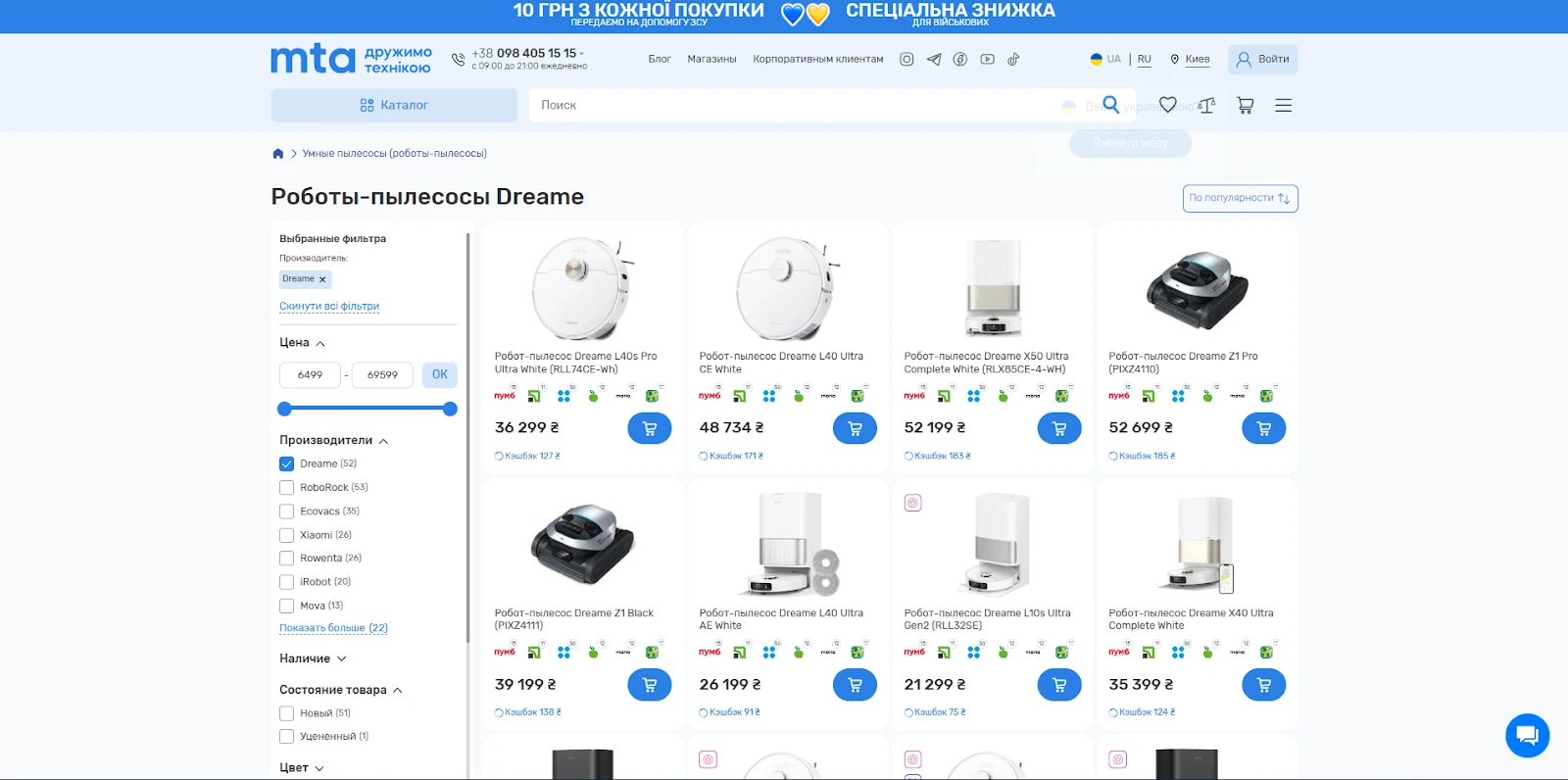
Task: Open the Магазины menu item
Action: coord(711,59)
